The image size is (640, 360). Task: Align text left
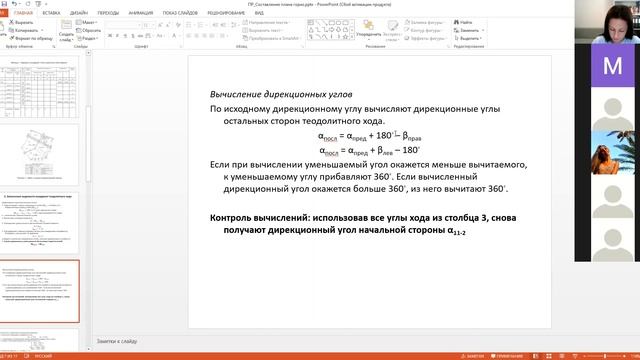click(x=189, y=36)
